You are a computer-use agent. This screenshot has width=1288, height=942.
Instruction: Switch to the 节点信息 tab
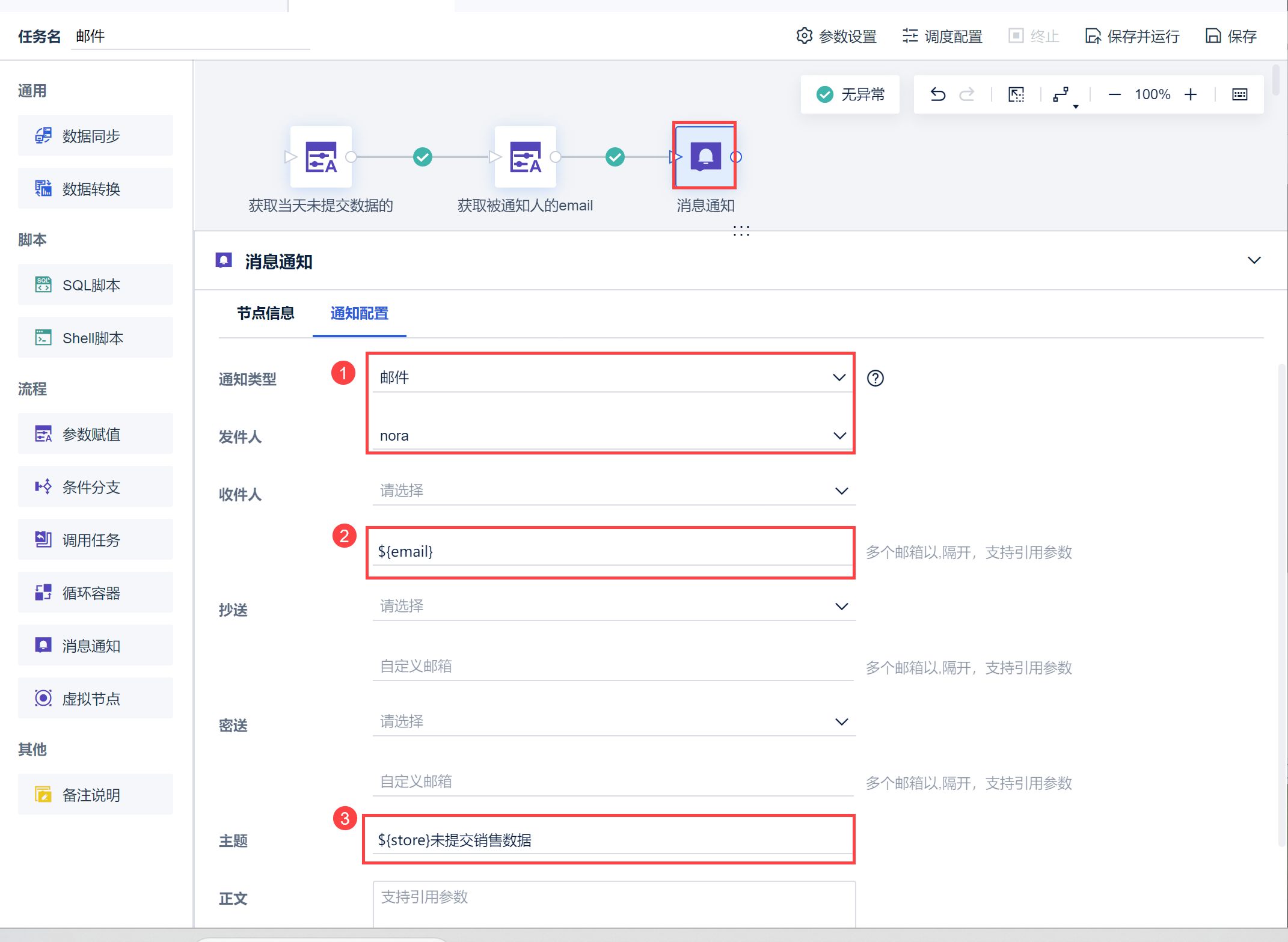266,313
